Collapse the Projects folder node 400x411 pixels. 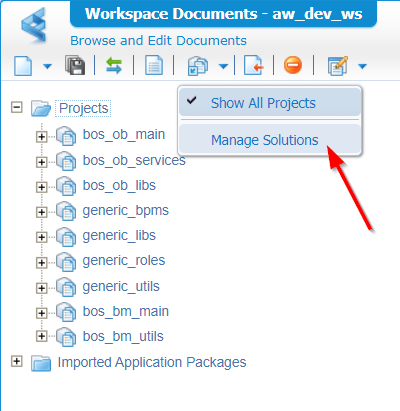tap(17, 108)
